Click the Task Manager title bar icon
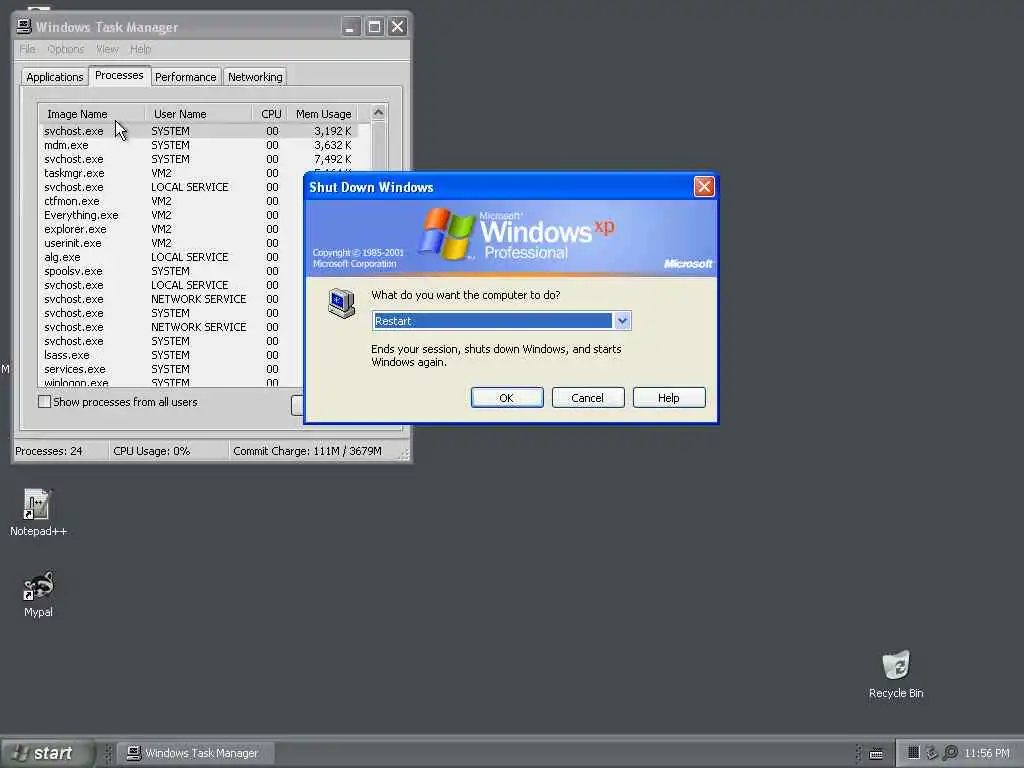 [x=24, y=26]
